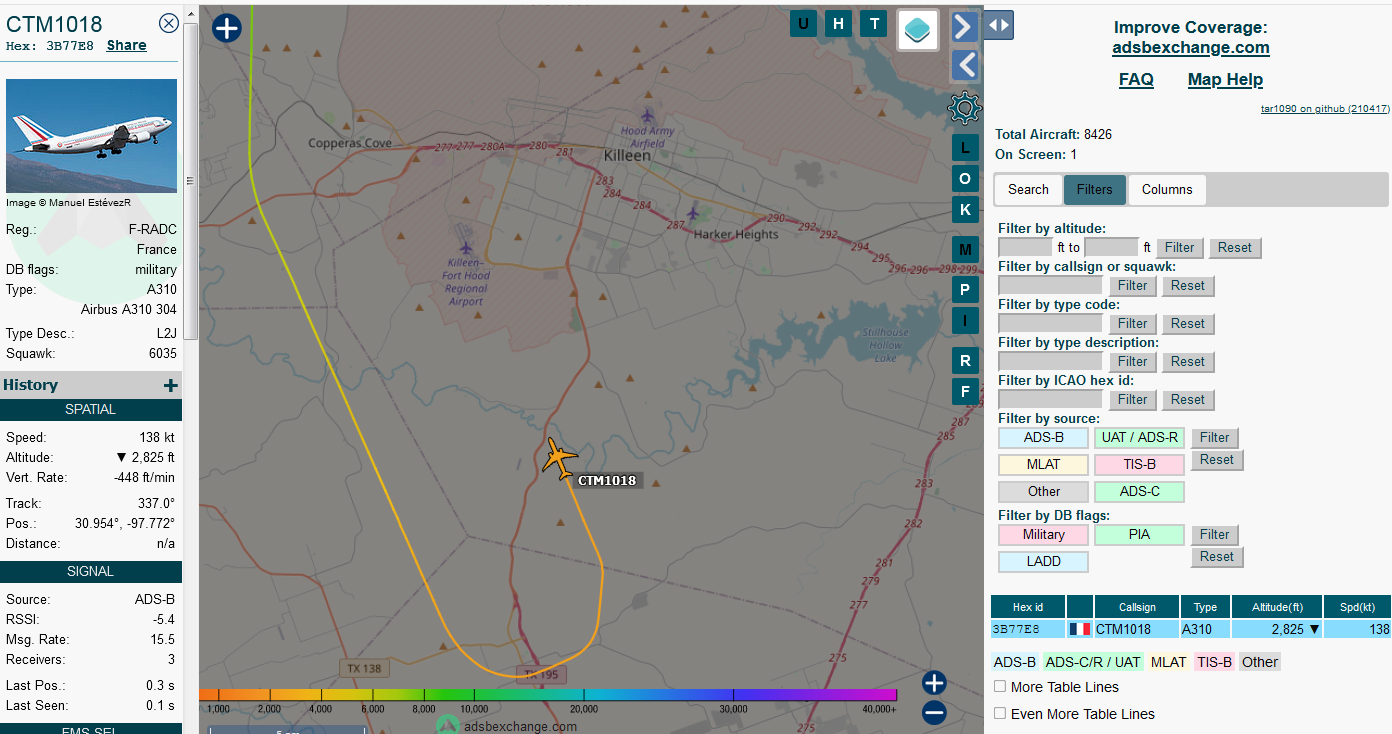Click the top-left map plus button
1392x734 pixels.
(x=227, y=28)
